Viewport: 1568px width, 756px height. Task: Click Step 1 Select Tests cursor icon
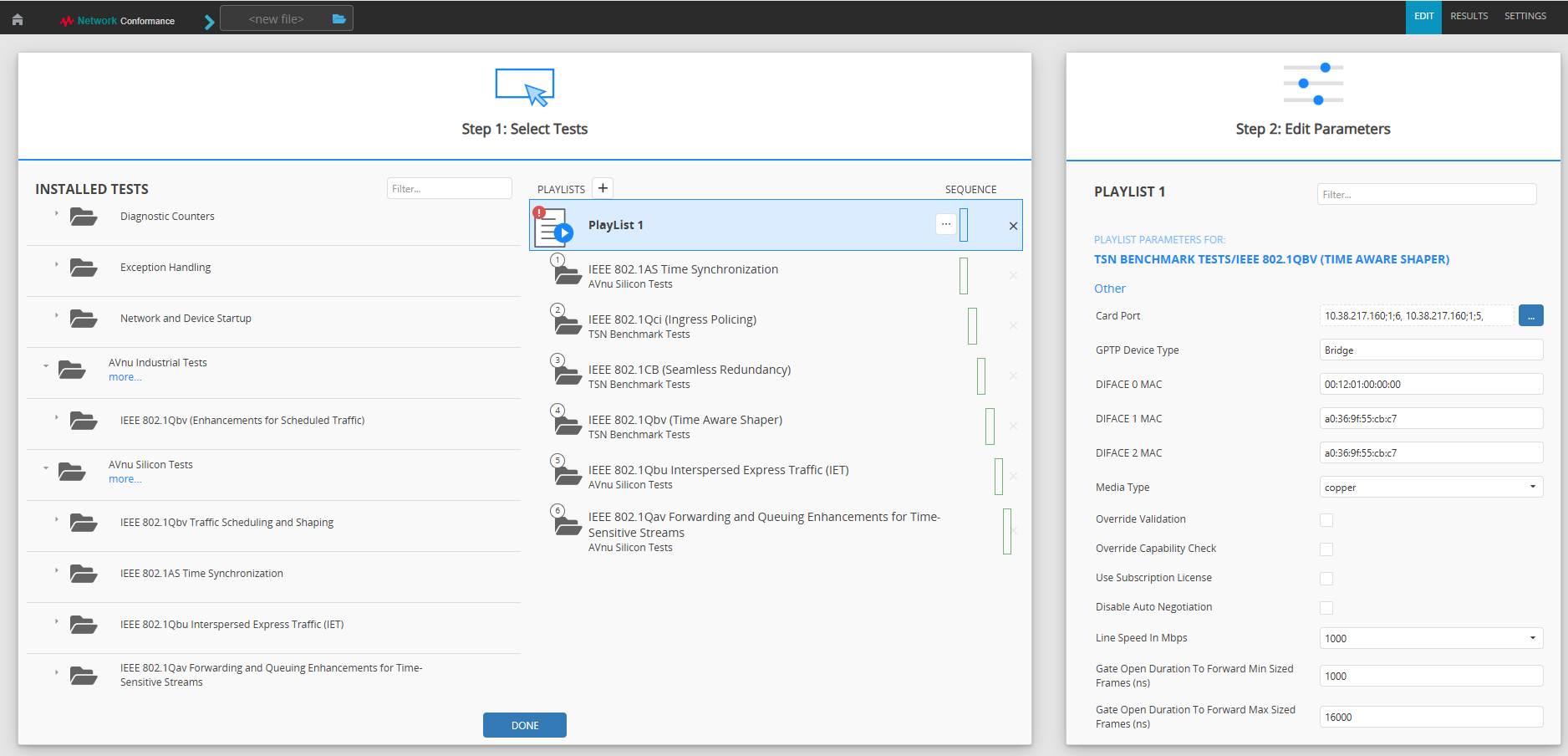[x=525, y=88]
